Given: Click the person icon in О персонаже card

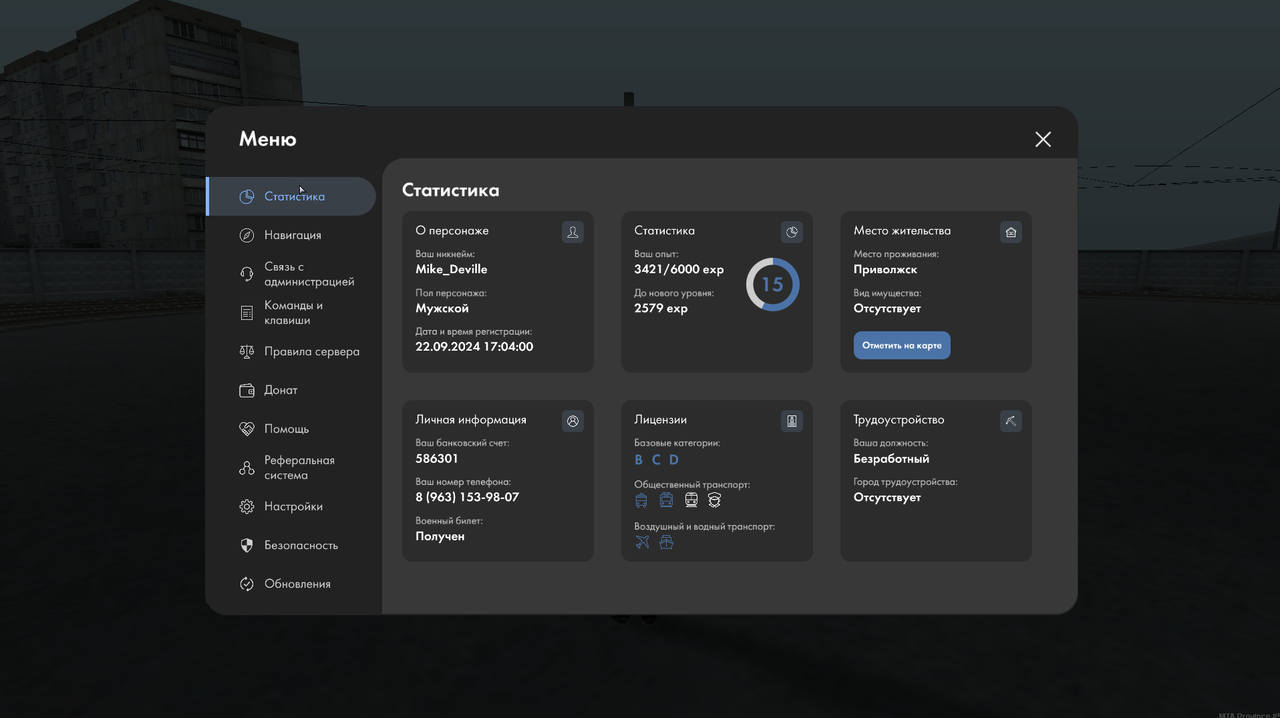Looking at the screenshot, I should 573,232.
